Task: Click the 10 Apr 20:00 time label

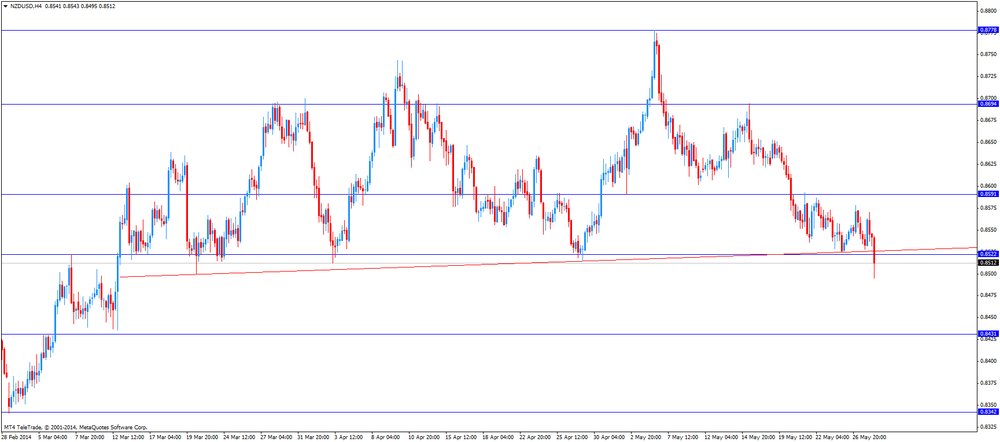Action: (424, 438)
